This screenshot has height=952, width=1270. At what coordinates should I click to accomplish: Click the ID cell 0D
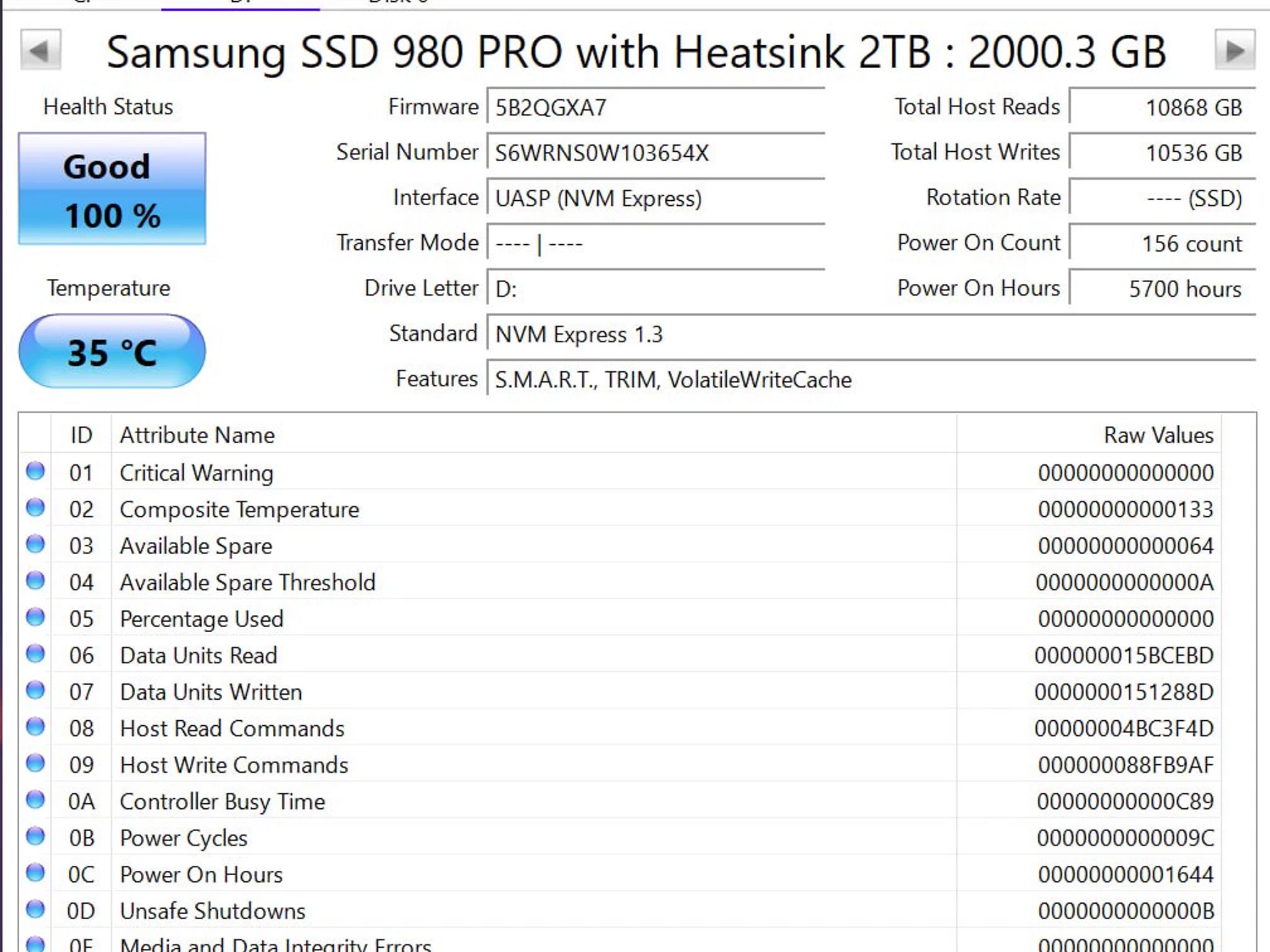[81, 912]
